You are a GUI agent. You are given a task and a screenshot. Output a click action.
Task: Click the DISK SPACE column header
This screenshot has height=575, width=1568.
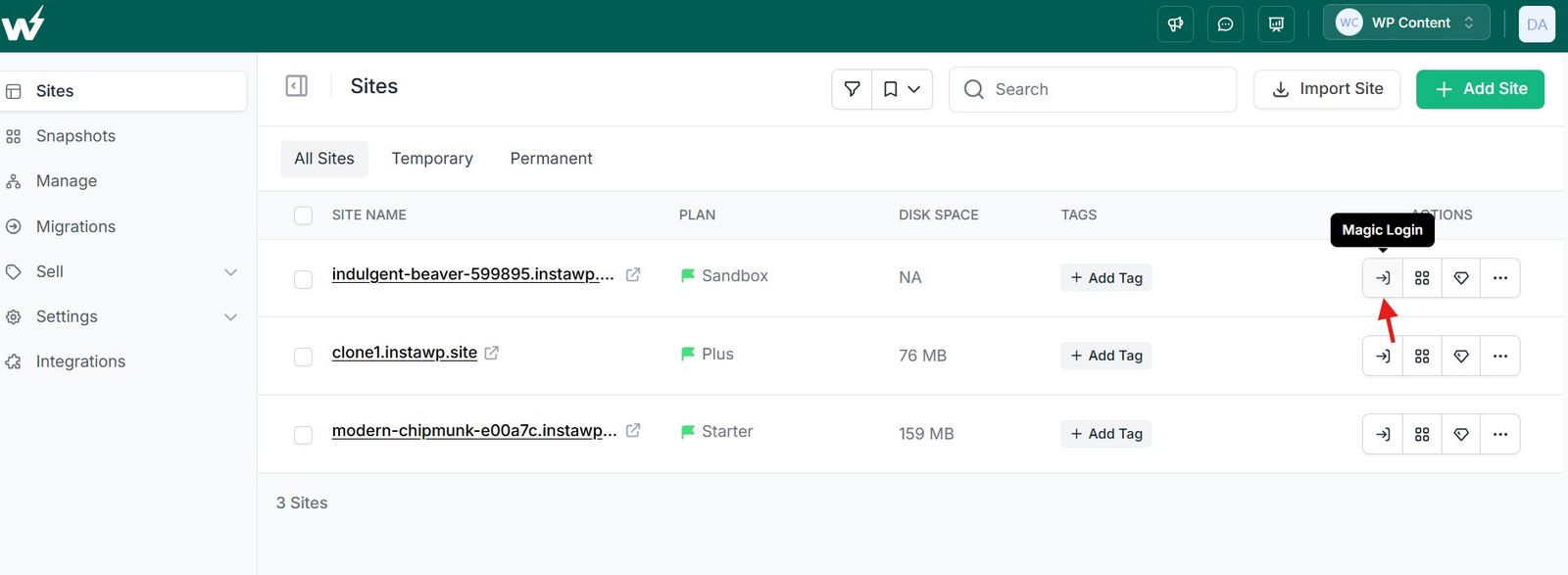[938, 216]
